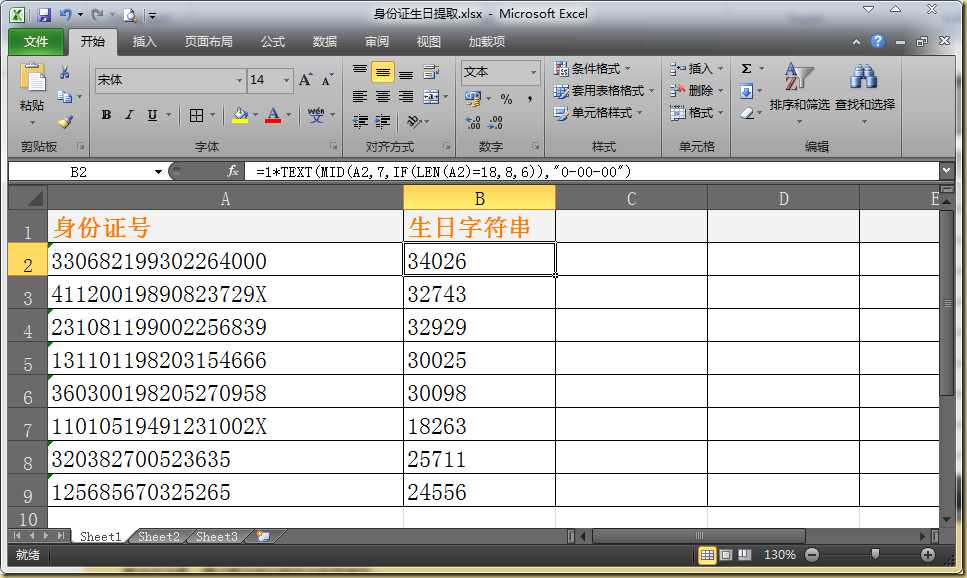967x578 pixels.
Task: Click the Insert Function fx icon
Action: coord(232,171)
